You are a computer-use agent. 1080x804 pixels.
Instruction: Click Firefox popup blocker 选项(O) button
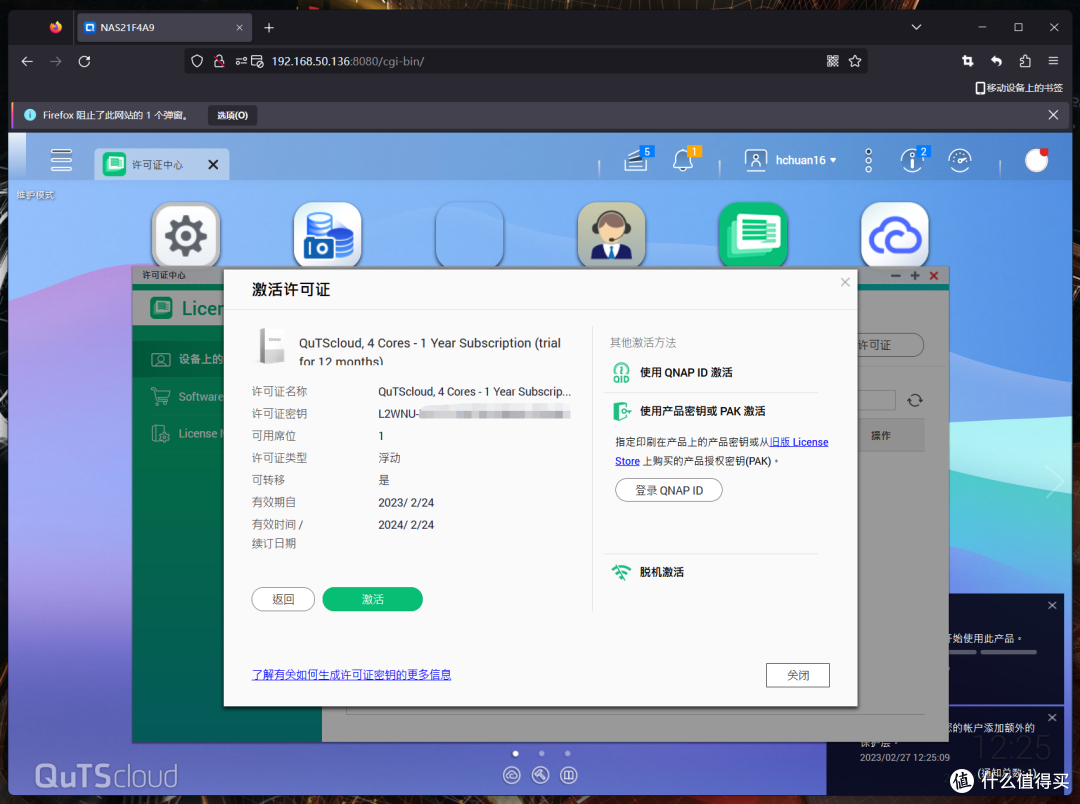point(232,115)
